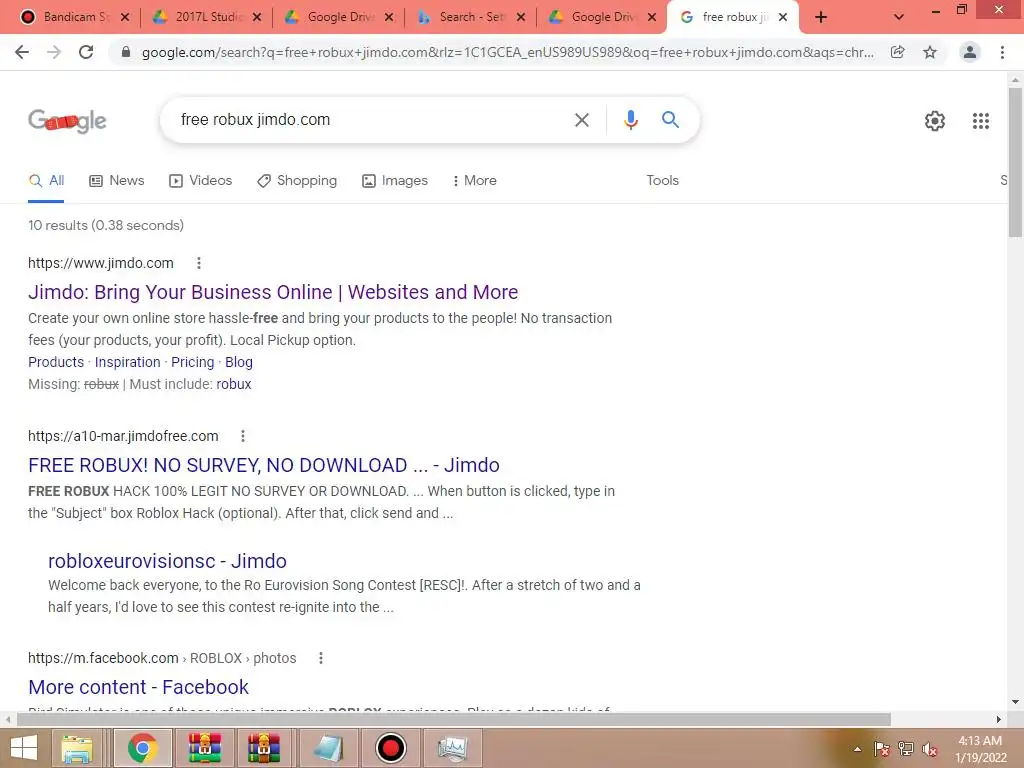Select the Images results filter

[395, 181]
